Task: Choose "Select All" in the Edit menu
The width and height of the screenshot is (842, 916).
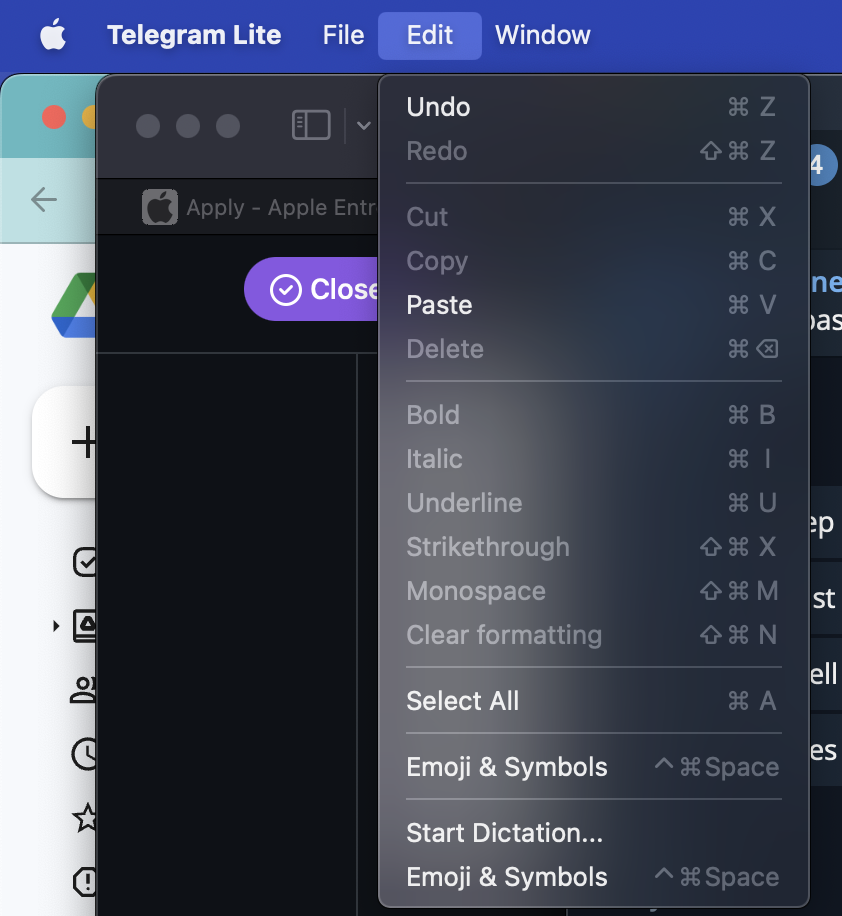Action: tap(463, 701)
